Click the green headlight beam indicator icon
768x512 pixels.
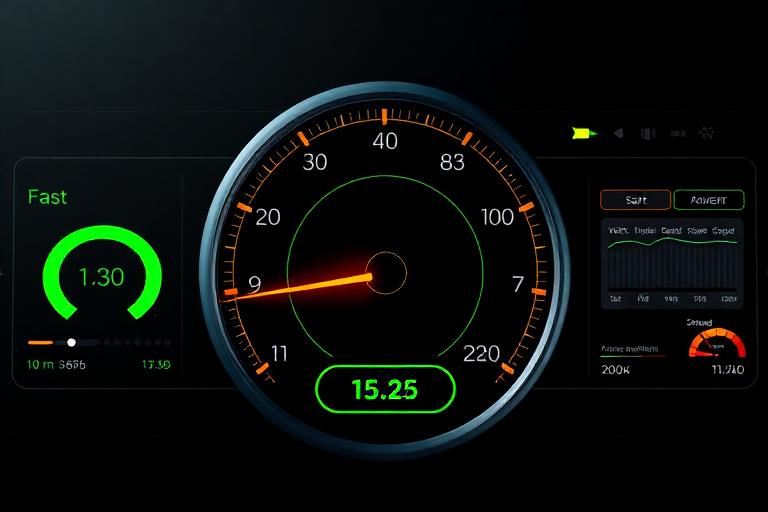coord(584,133)
